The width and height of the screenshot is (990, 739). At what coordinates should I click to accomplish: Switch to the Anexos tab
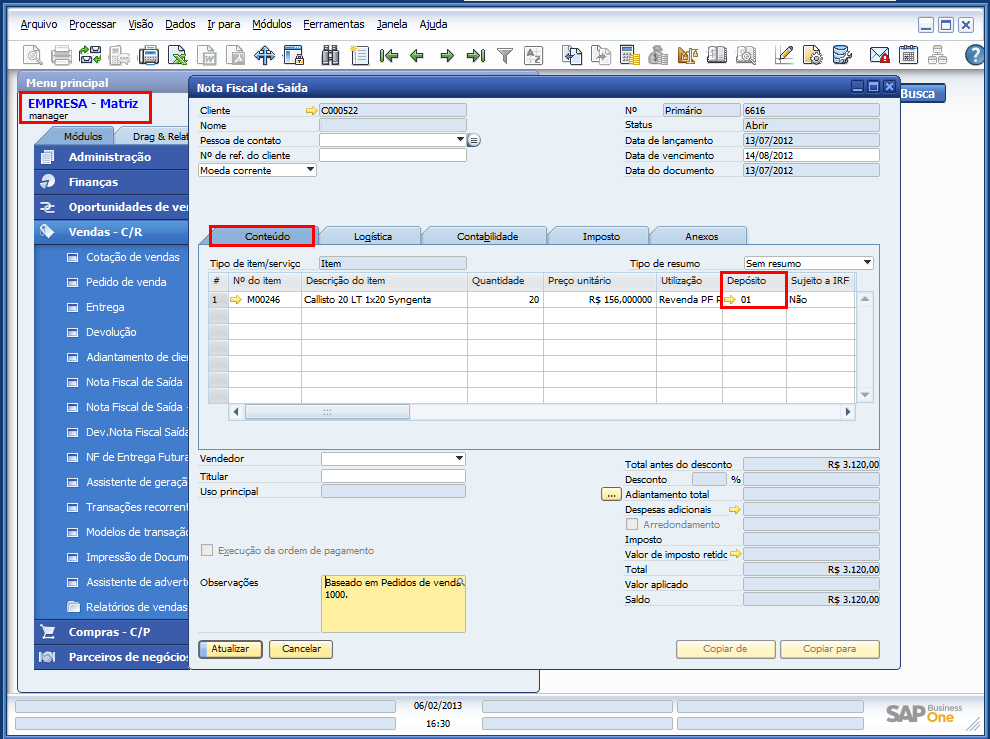[x=701, y=236]
